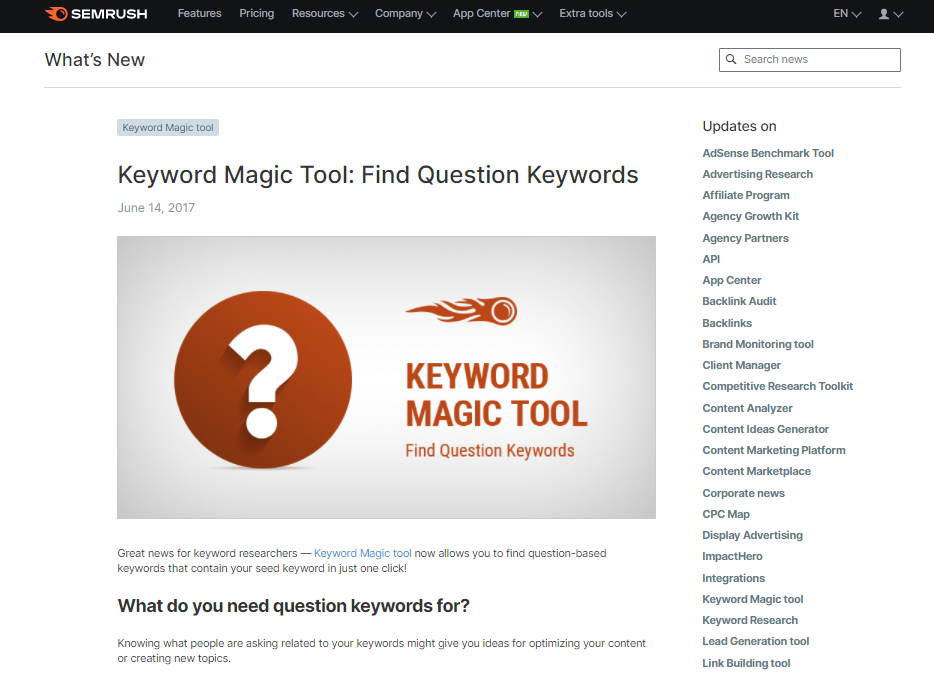Select Display Advertising in sidebar
The width and height of the screenshot is (934, 678).
[x=752, y=535]
